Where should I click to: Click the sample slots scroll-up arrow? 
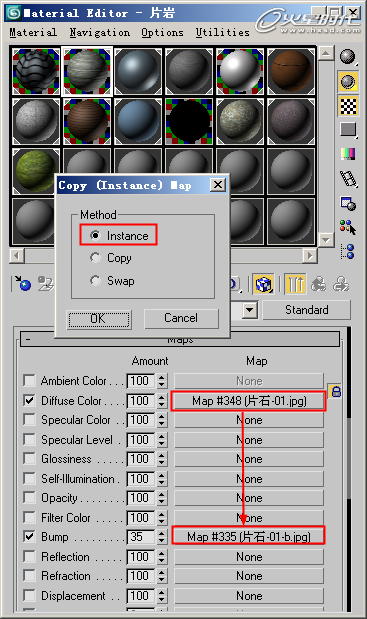point(326,53)
